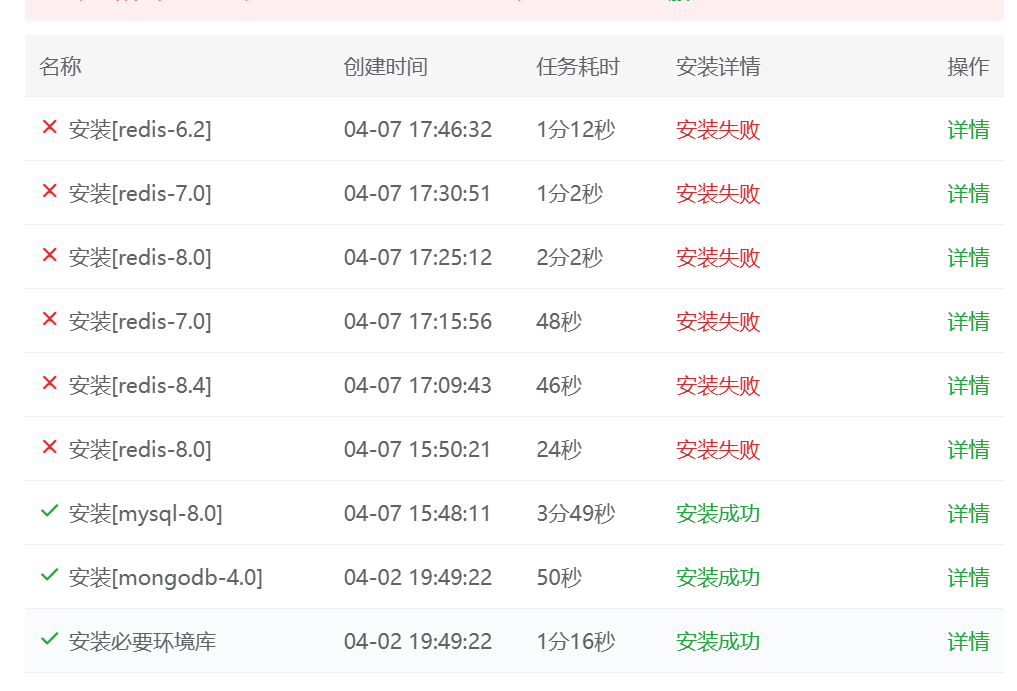Click the duration 50秒
The width and height of the screenshot is (1017, 691).
click(558, 577)
